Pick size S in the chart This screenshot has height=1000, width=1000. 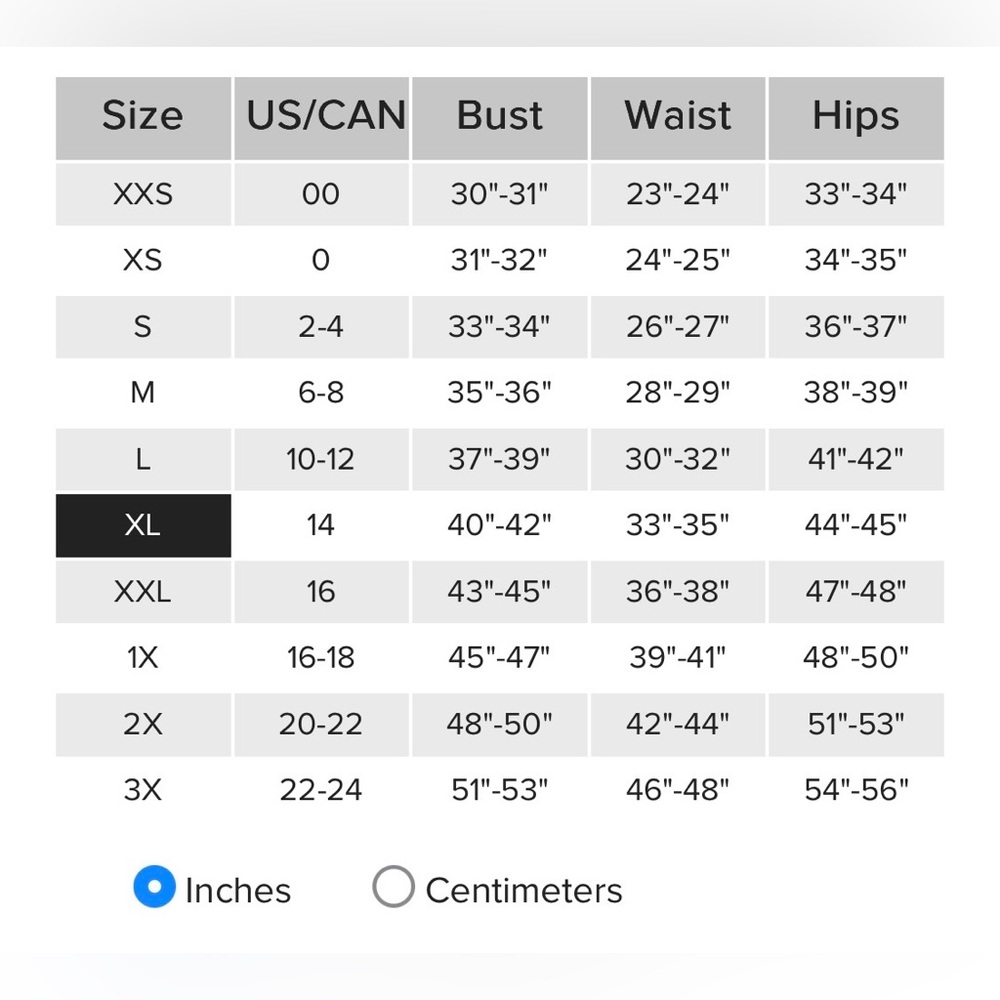[x=143, y=327]
